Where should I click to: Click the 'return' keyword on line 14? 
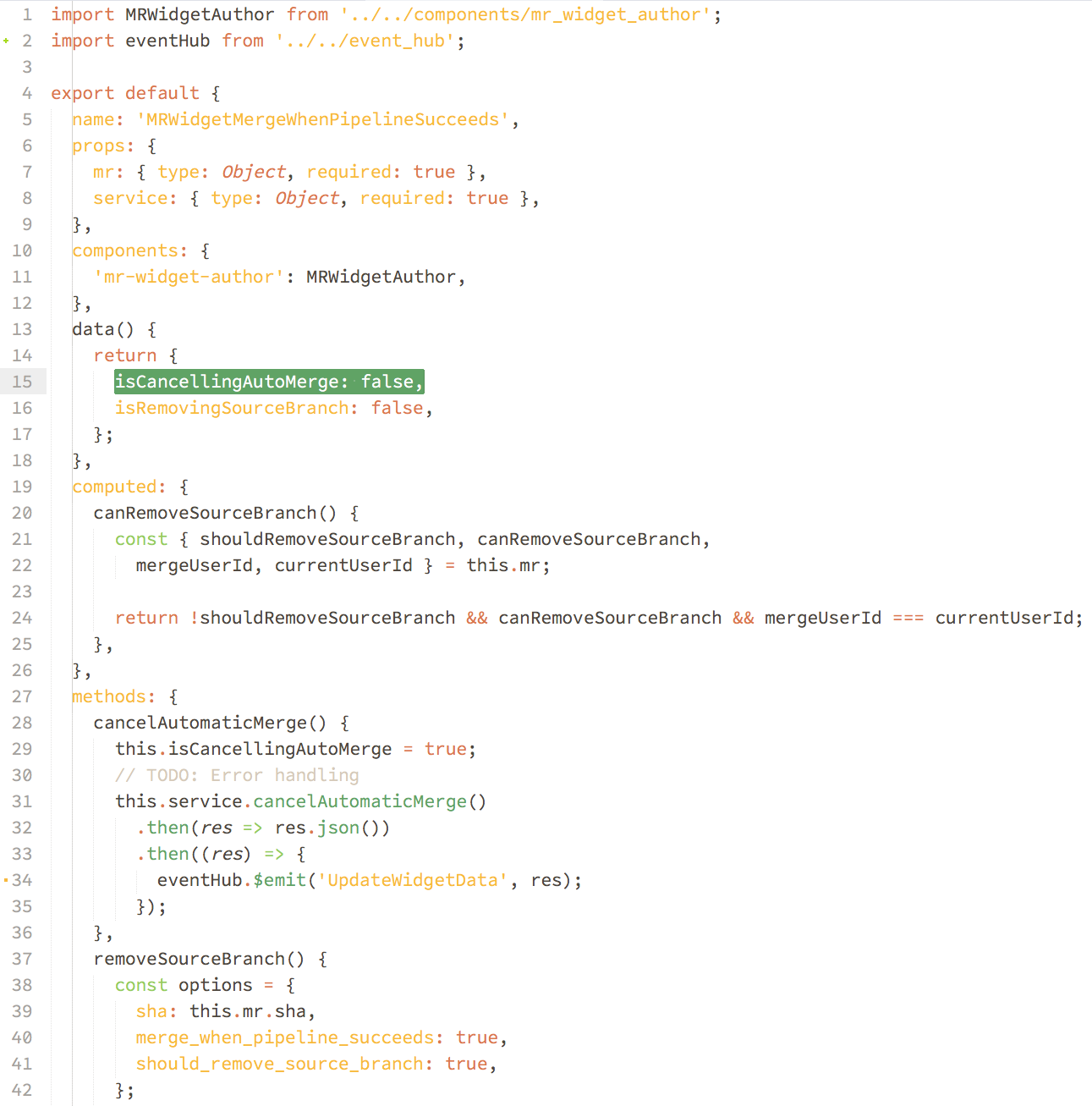[x=125, y=355]
